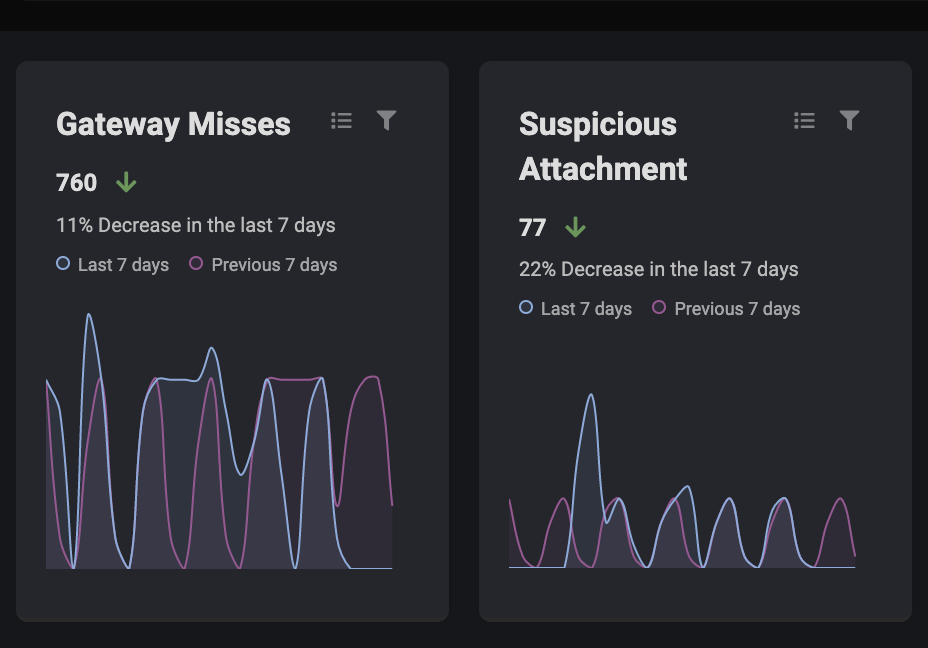
Task: Click the purple legend circle in Gateway Misses
Action: tap(196, 264)
